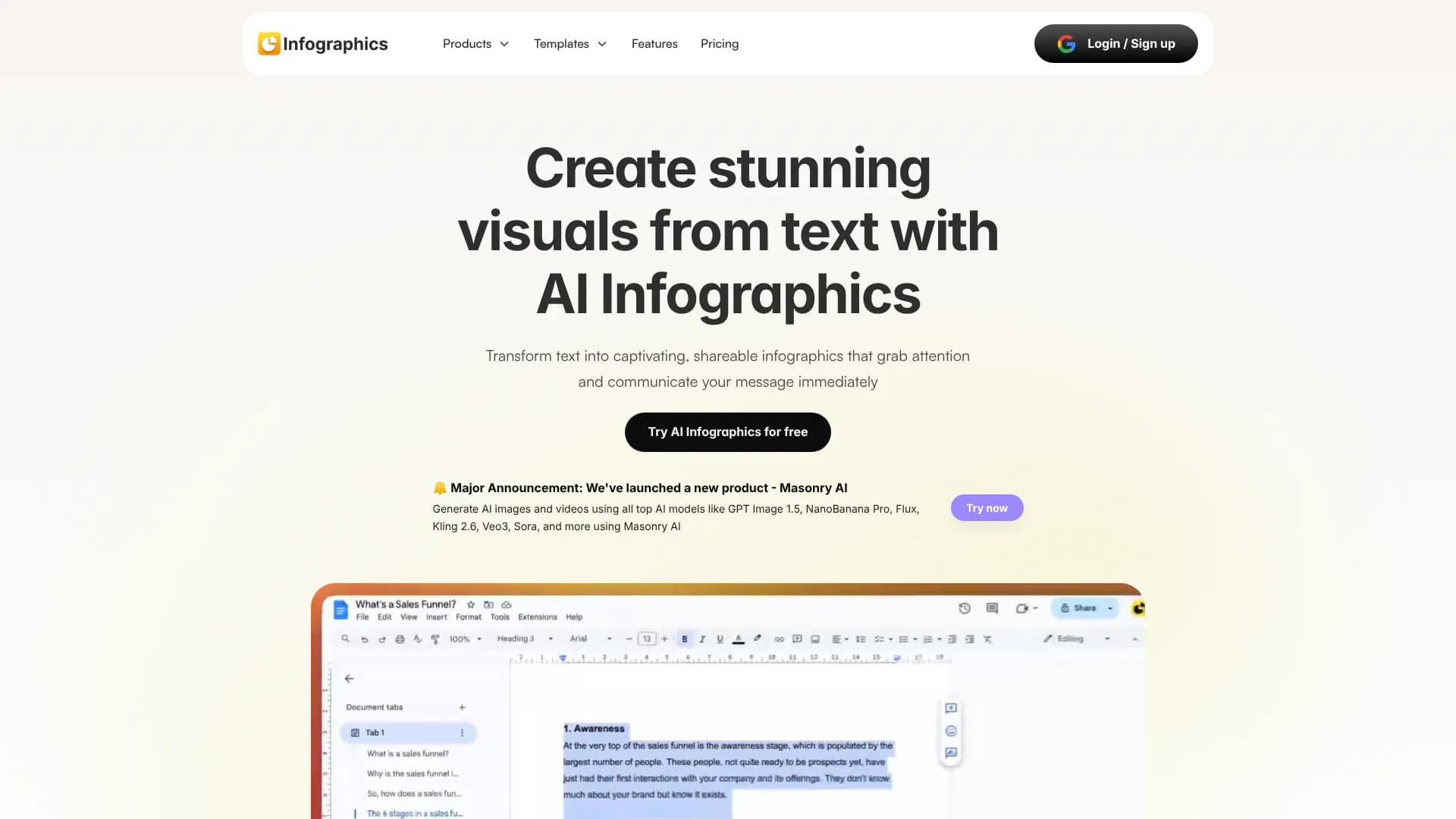Screen dimensions: 1456x819
Task: Click the spelling check icon
Action: 417,639
